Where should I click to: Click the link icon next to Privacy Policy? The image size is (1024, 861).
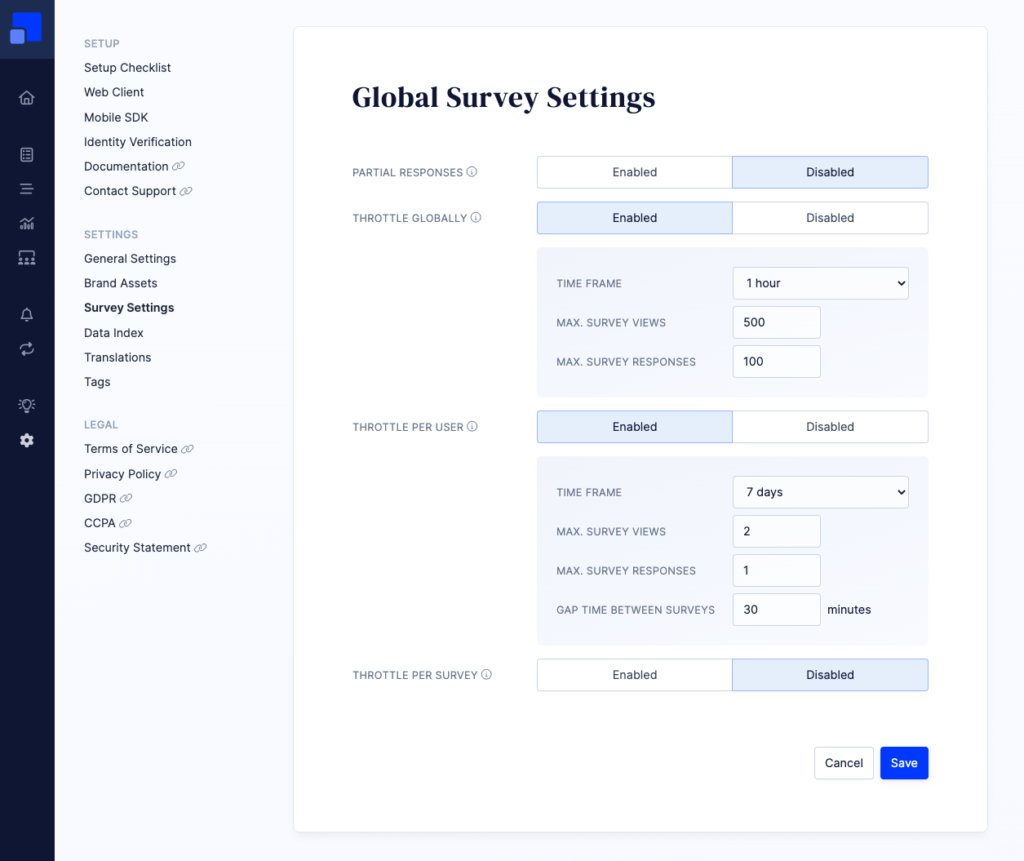[x=171, y=474]
